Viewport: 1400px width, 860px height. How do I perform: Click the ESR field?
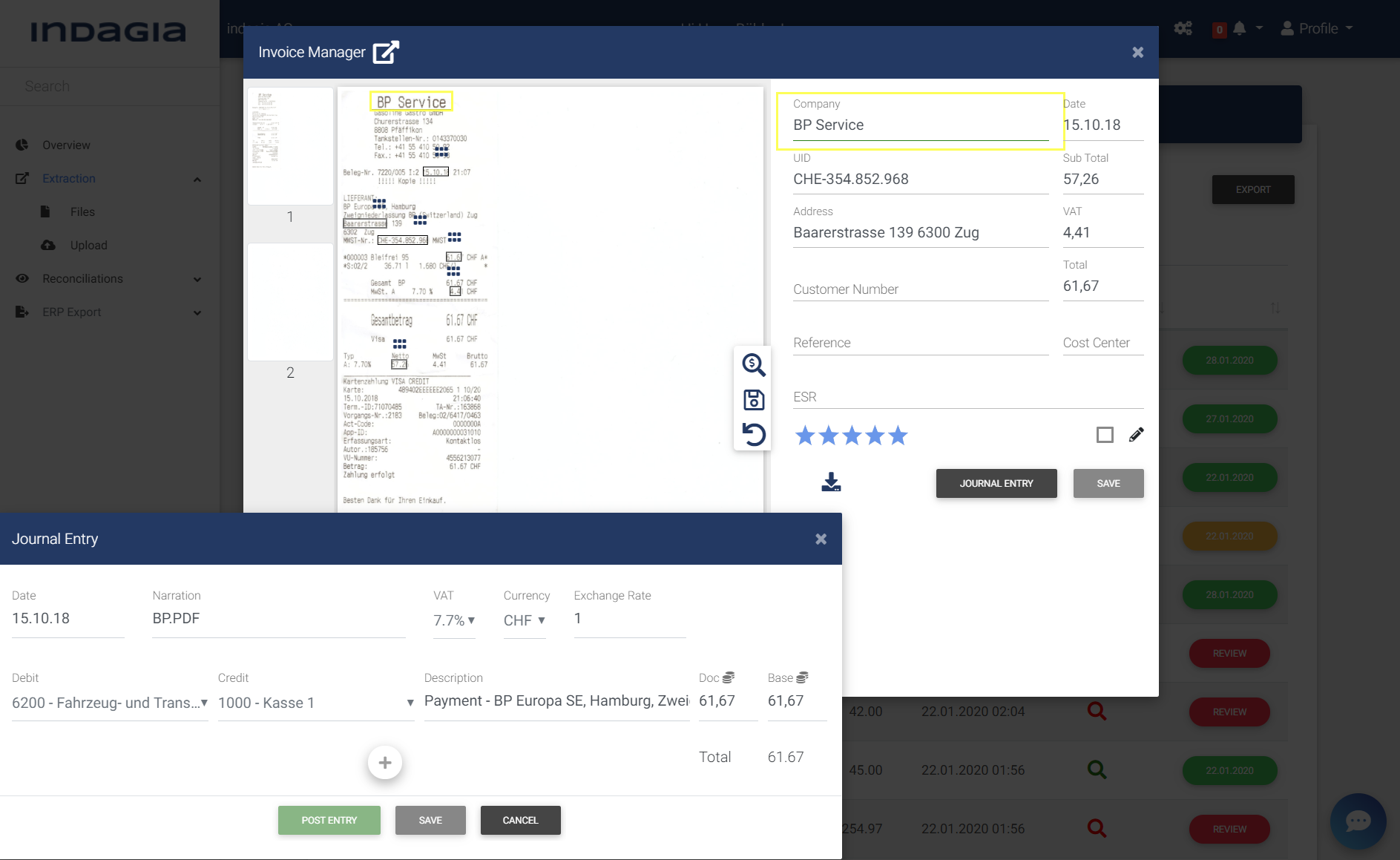968,396
